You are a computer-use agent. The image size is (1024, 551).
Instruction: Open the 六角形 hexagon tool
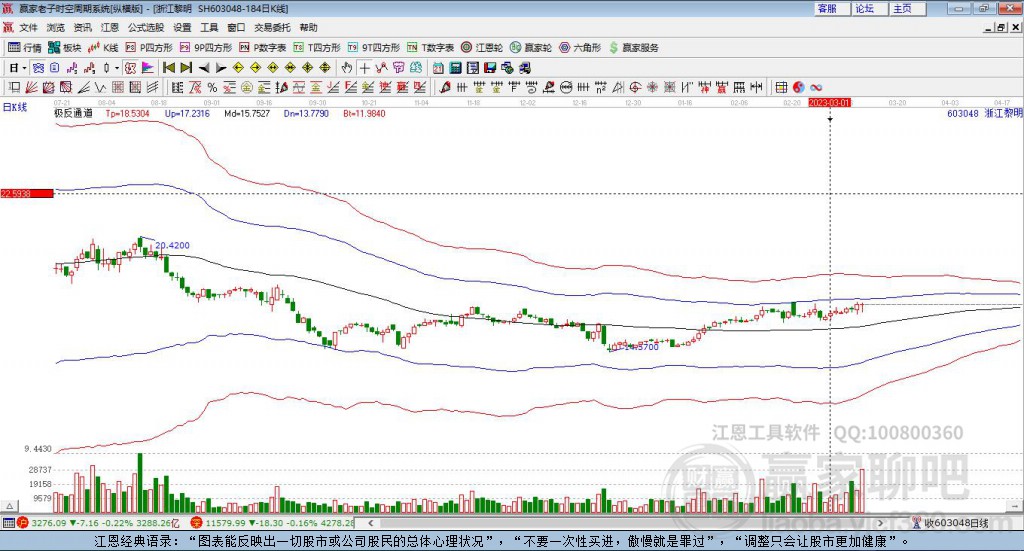(x=578, y=47)
